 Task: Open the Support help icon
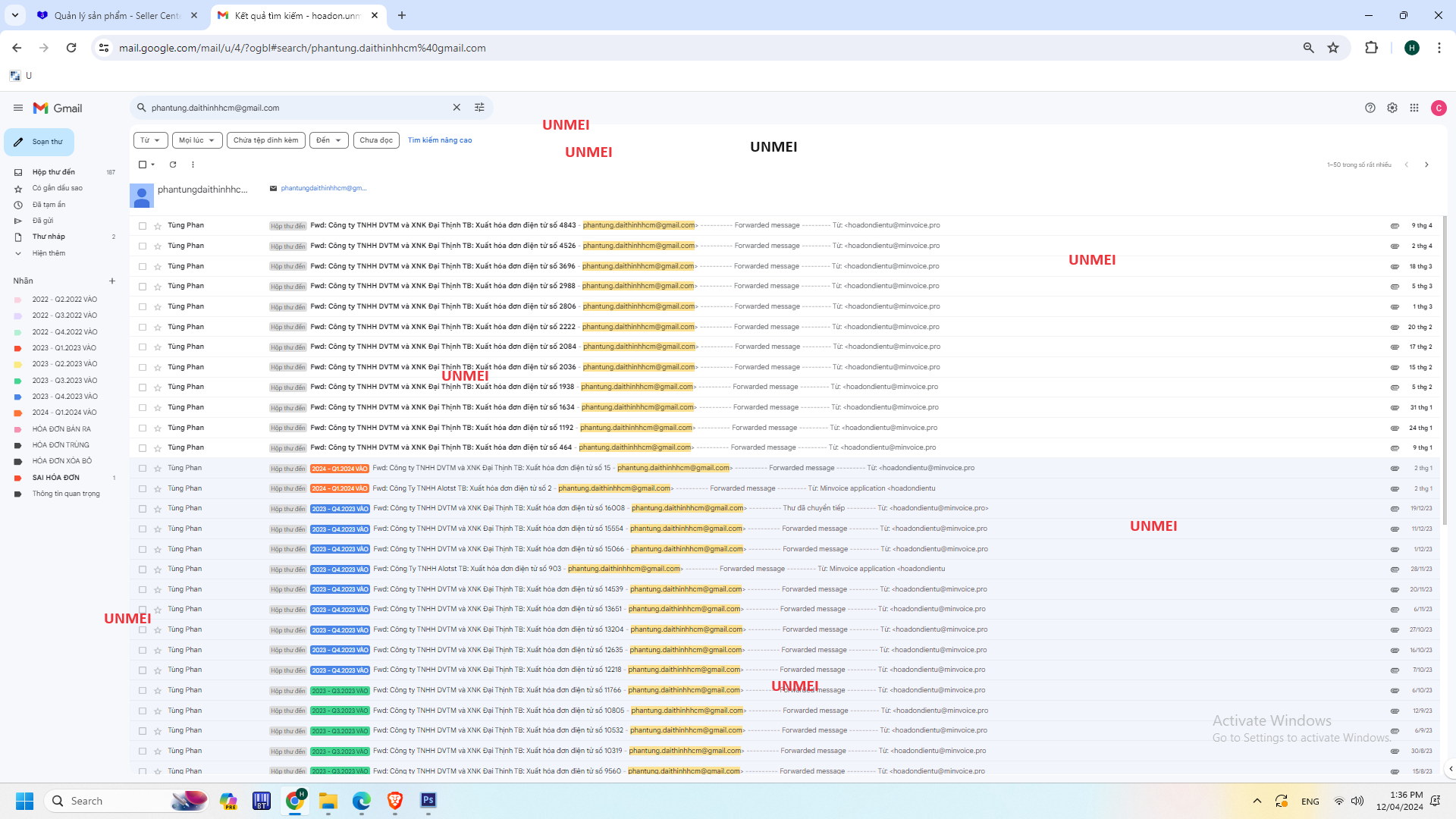1370,108
